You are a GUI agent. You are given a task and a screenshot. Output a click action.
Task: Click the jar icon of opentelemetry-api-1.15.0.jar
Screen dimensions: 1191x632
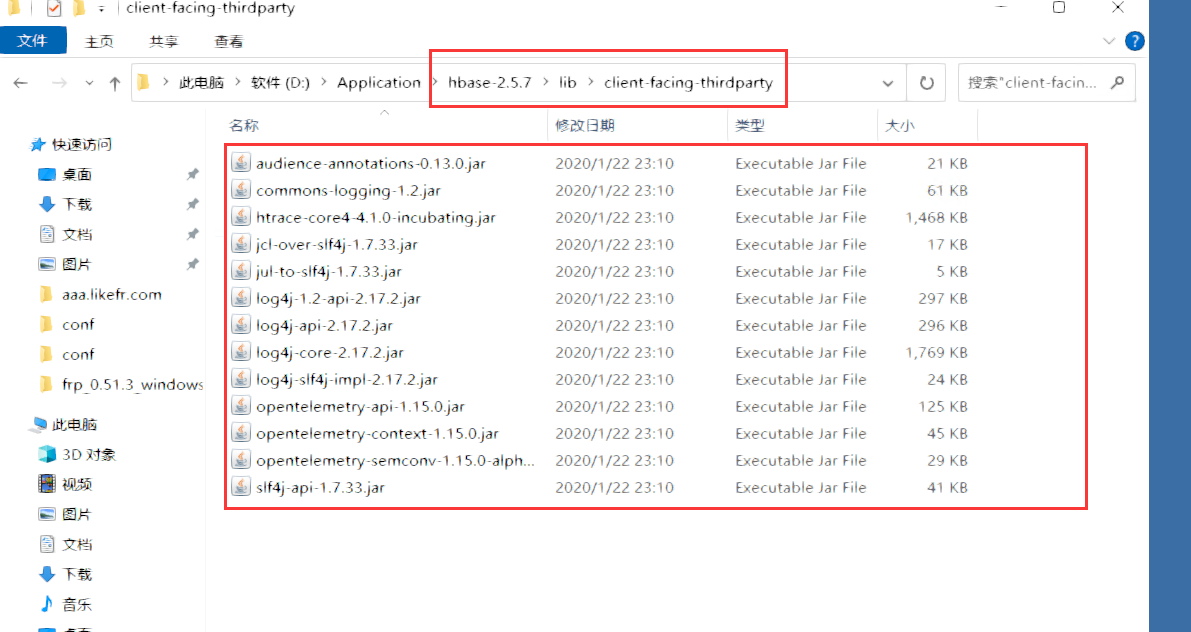click(x=241, y=406)
